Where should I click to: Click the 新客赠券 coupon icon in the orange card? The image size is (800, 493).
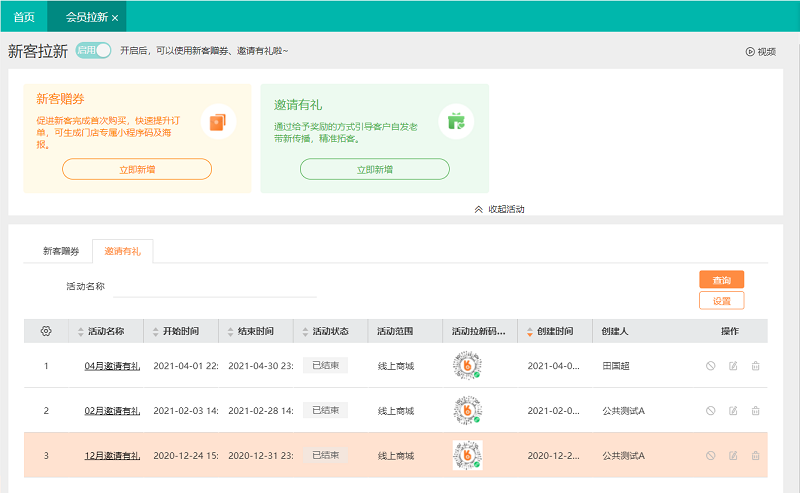click(218, 122)
